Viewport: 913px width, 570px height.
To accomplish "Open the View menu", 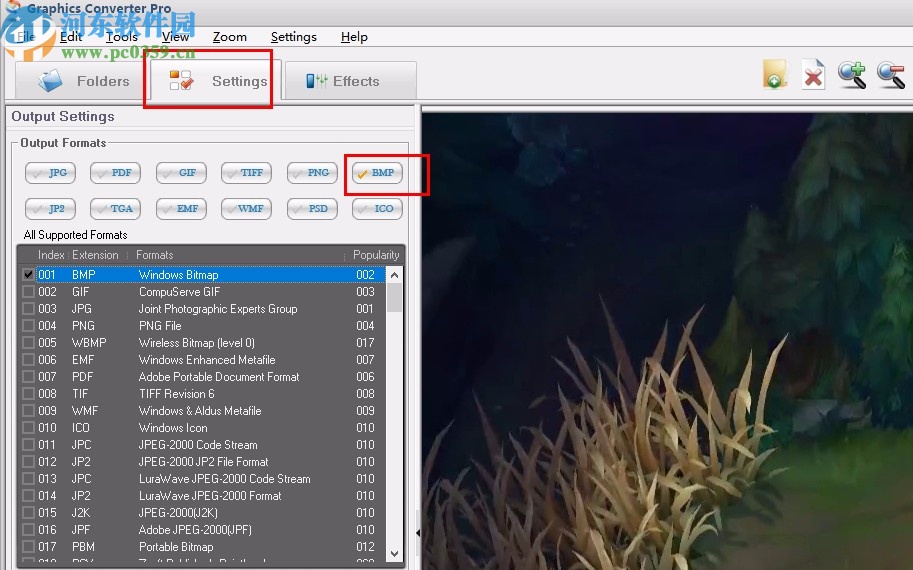I will point(175,37).
